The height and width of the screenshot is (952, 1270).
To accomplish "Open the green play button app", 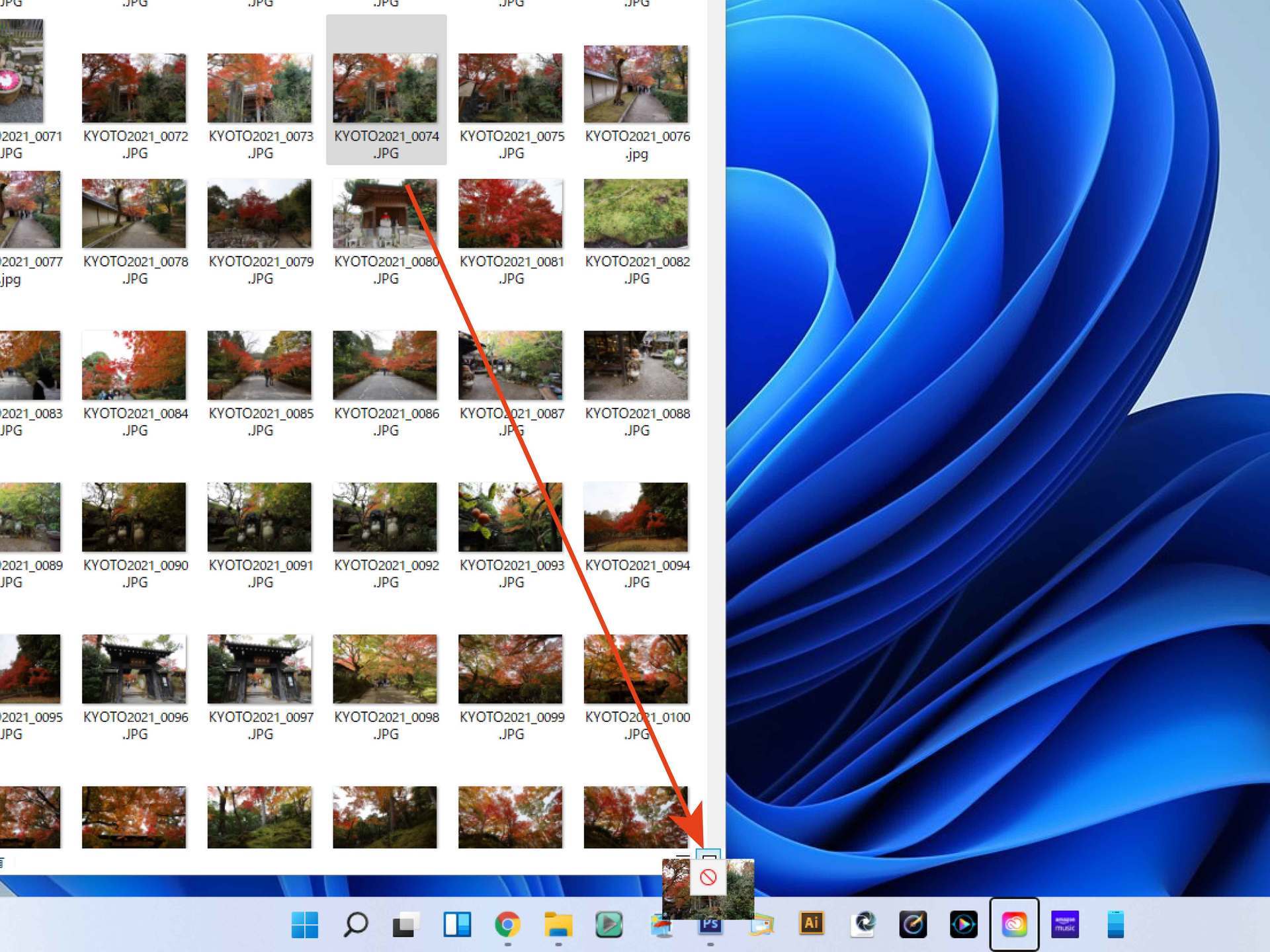I will coord(609,924).
